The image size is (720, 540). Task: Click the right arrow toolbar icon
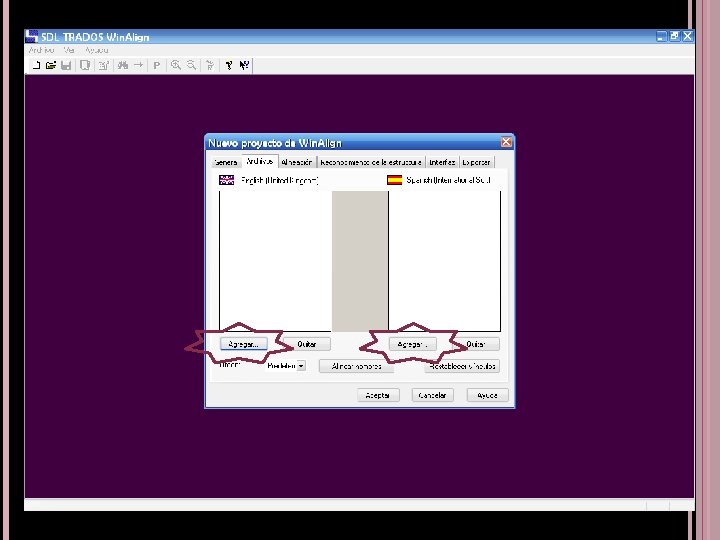(x=138, y=65)
